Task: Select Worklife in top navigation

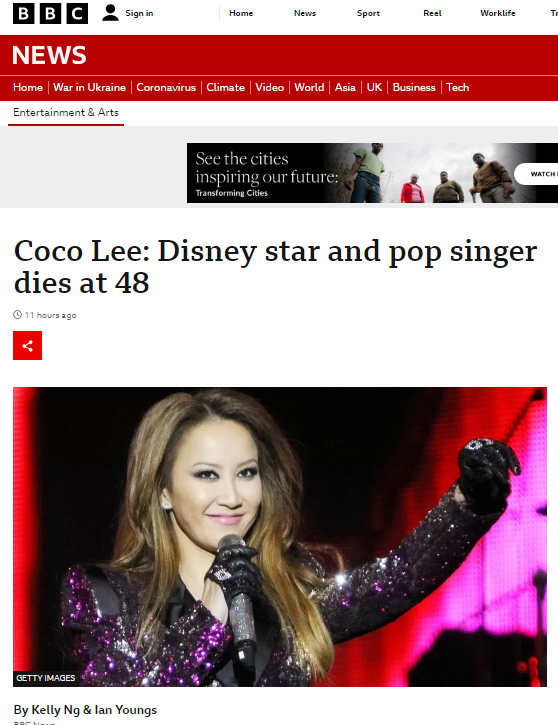Action: [x=497, y=13]
